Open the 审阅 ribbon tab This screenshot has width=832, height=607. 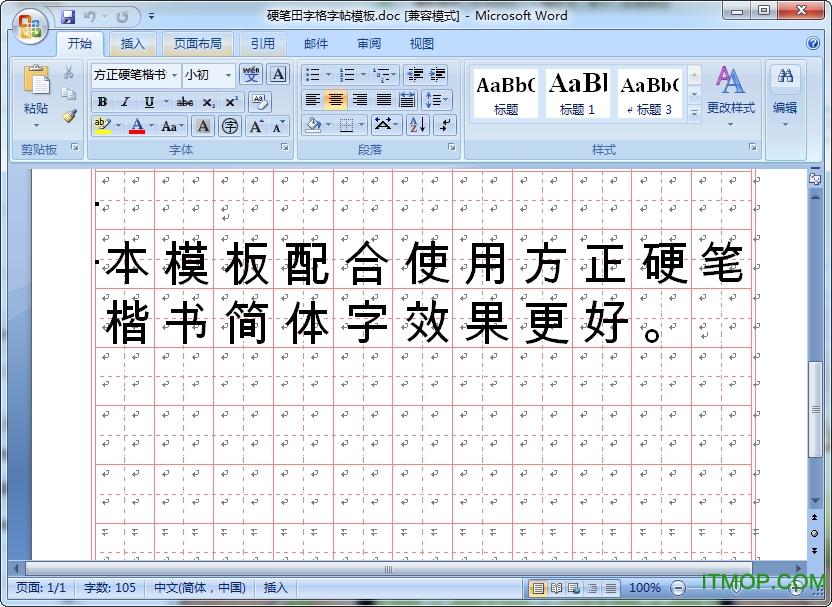368,44
